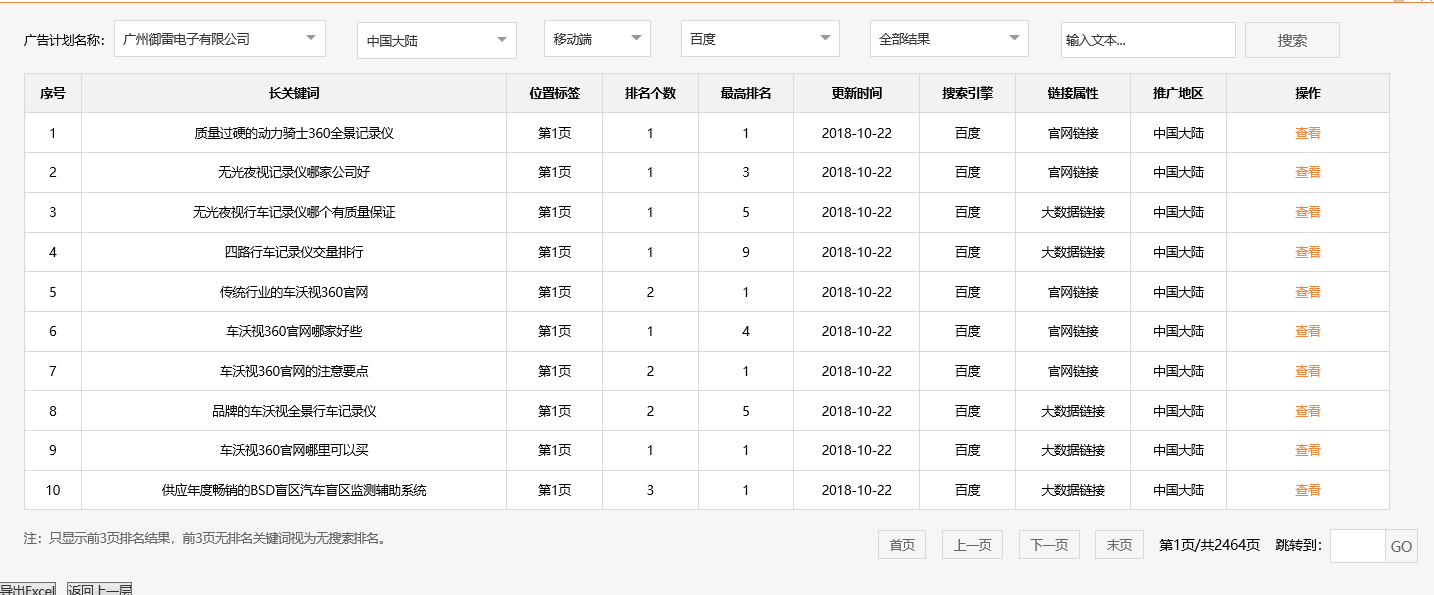Click the 首页 first page button
Image resolution: width=1434 pixels, height=595 pixels.
[901, 544]
